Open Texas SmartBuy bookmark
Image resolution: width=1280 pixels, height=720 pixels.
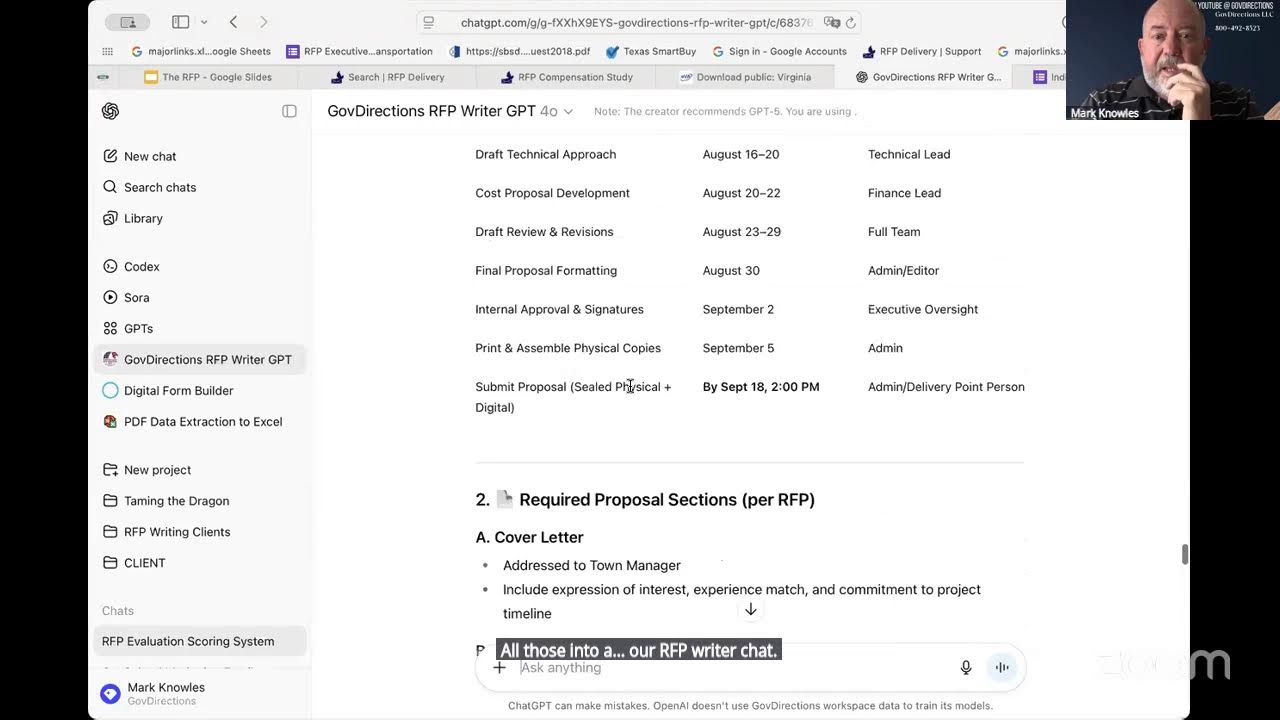click(650, 51)
